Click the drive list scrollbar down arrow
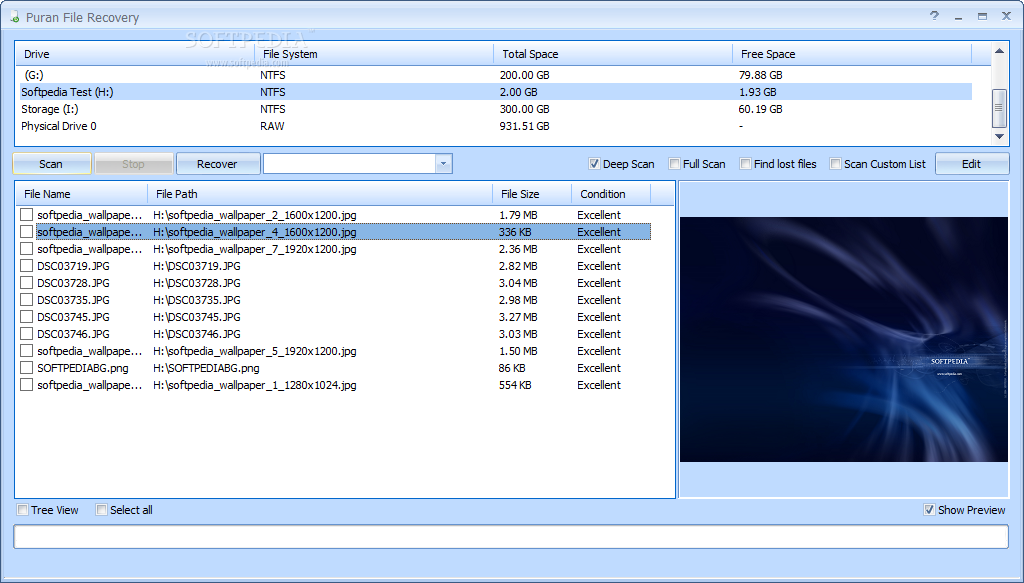The image size is (1024, 583). (999, 136)
